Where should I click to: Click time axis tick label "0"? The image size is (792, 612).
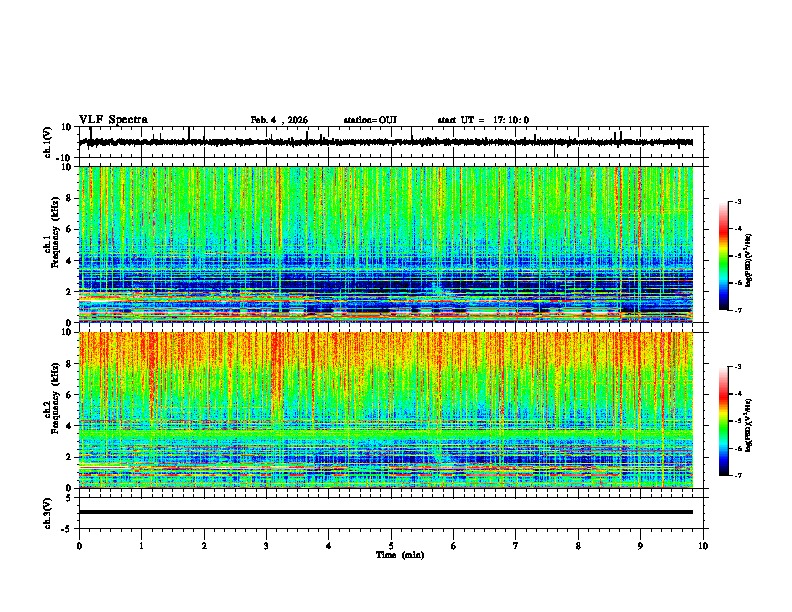(79, 546)
